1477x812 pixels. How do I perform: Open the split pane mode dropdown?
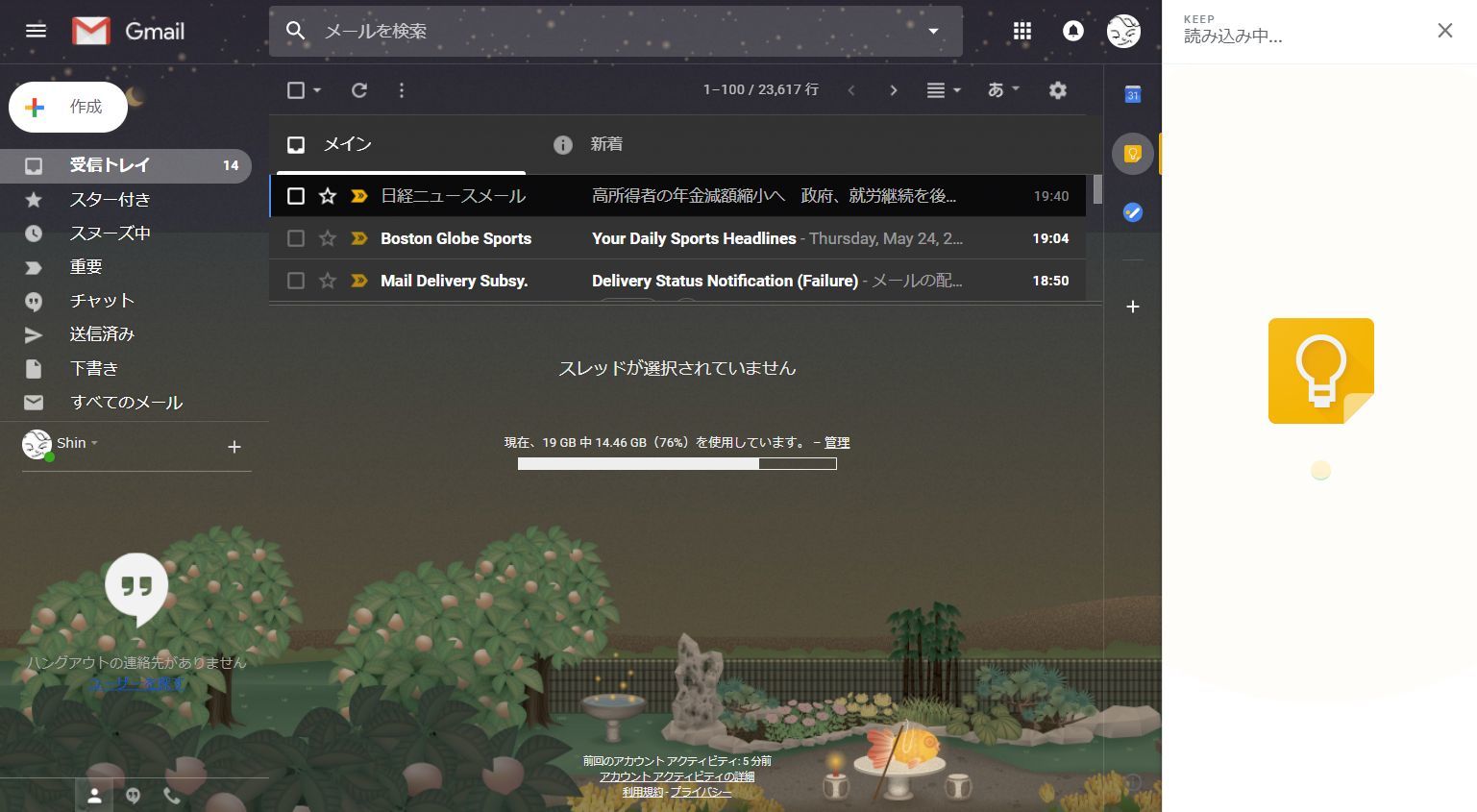pyautogui.click(x=943, y=90)
